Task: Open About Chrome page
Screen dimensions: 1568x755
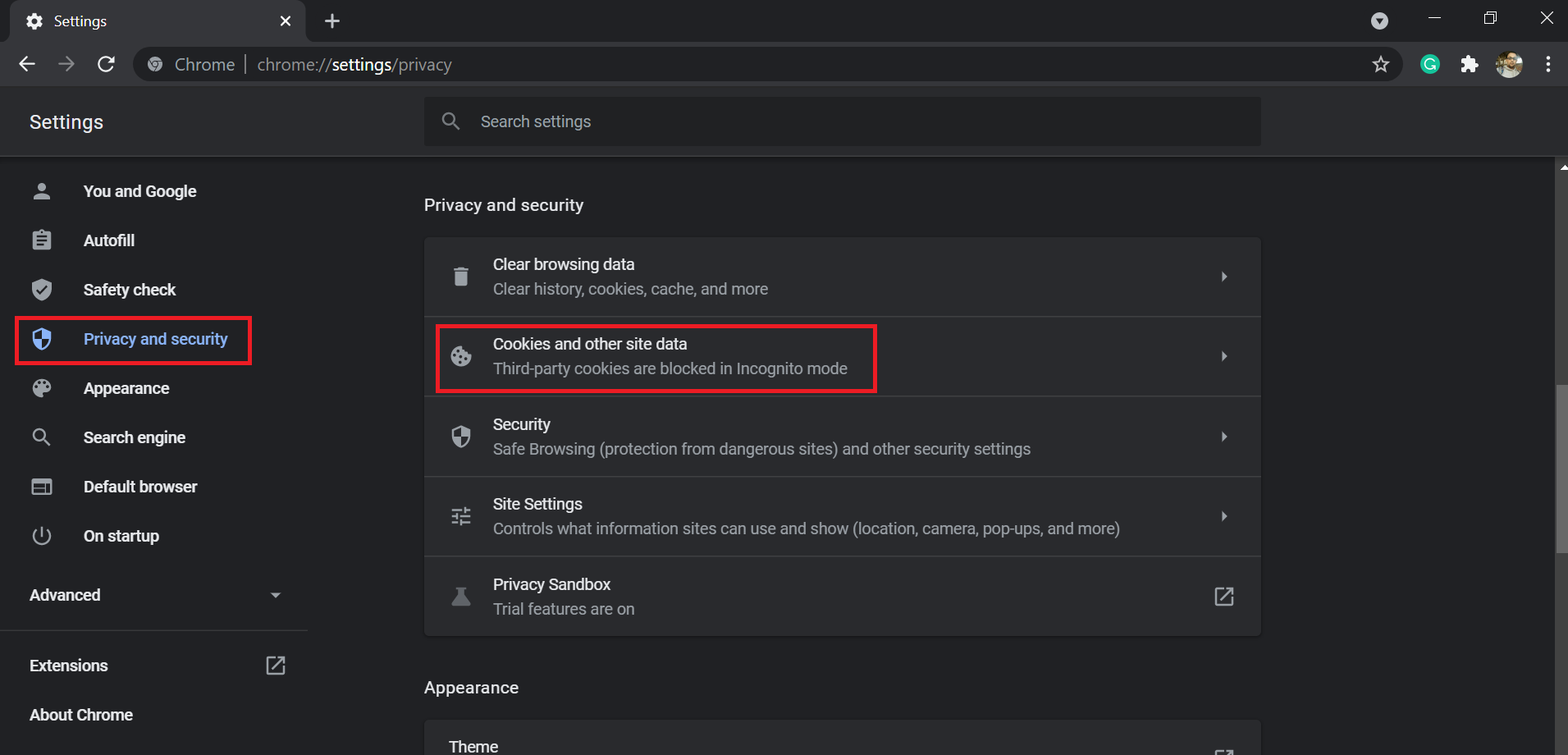Action: click(81, 715)
